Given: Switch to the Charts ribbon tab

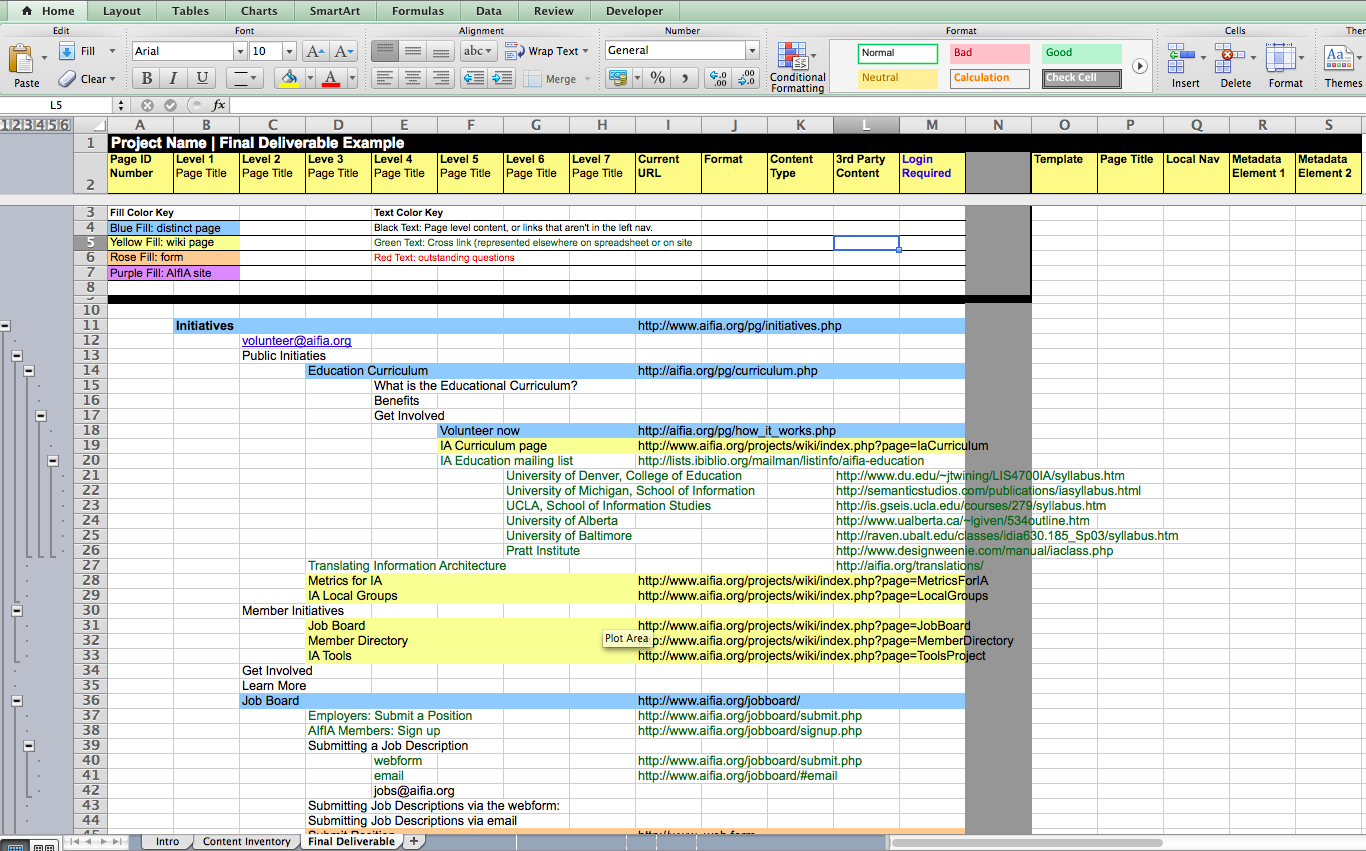Looking at the screenshot, I should click(259, 11).
